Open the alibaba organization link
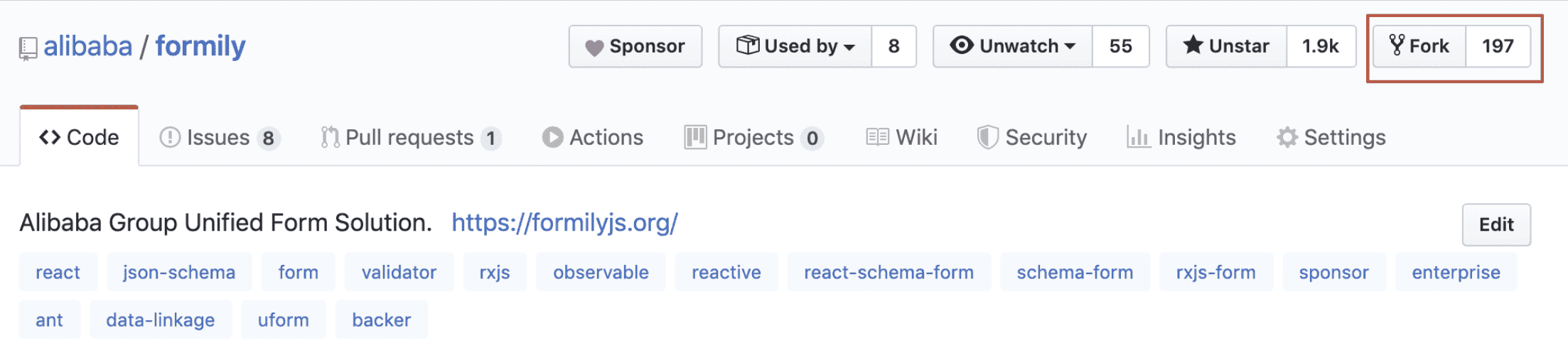The height and width of the screenshot is (348, 1568). (x=88, y=46)
